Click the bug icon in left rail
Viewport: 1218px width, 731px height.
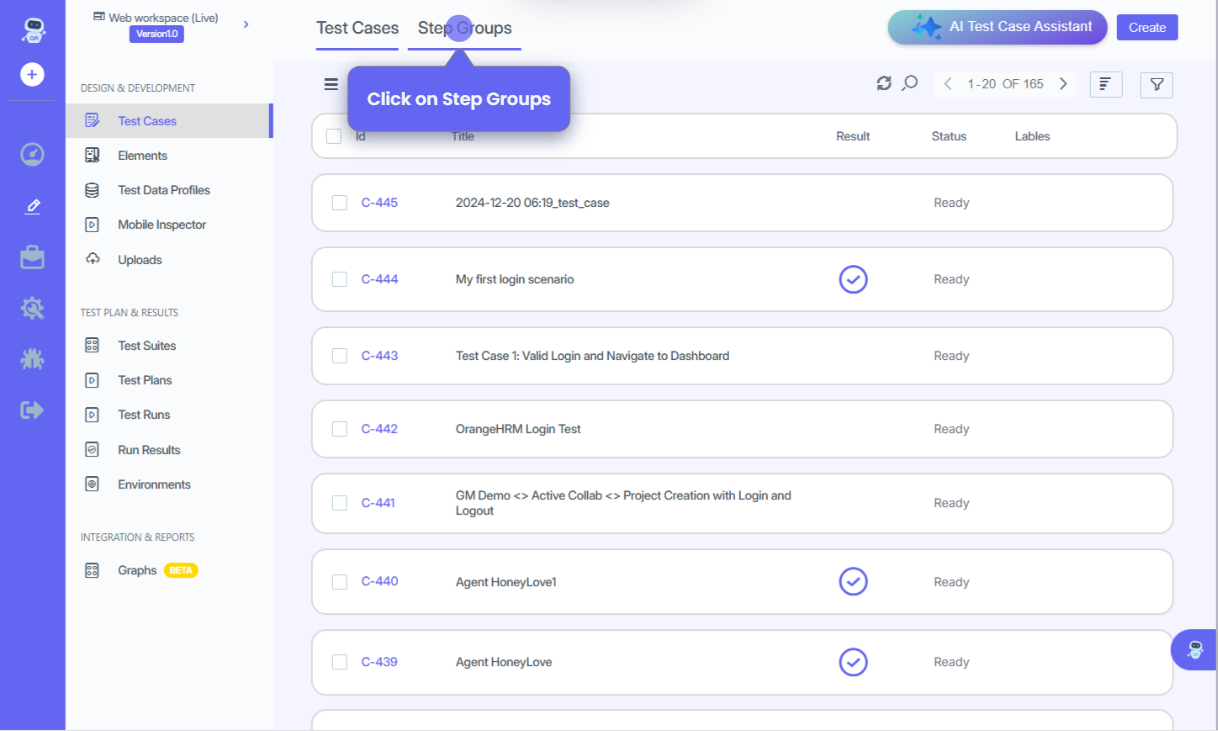(x=32, y=359)
